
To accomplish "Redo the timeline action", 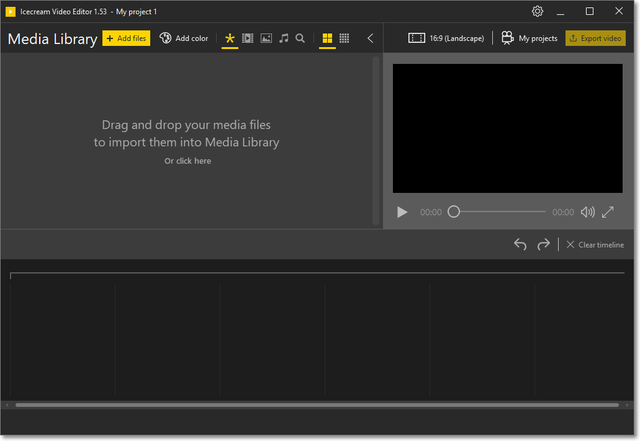I will (x=543, y=244).
